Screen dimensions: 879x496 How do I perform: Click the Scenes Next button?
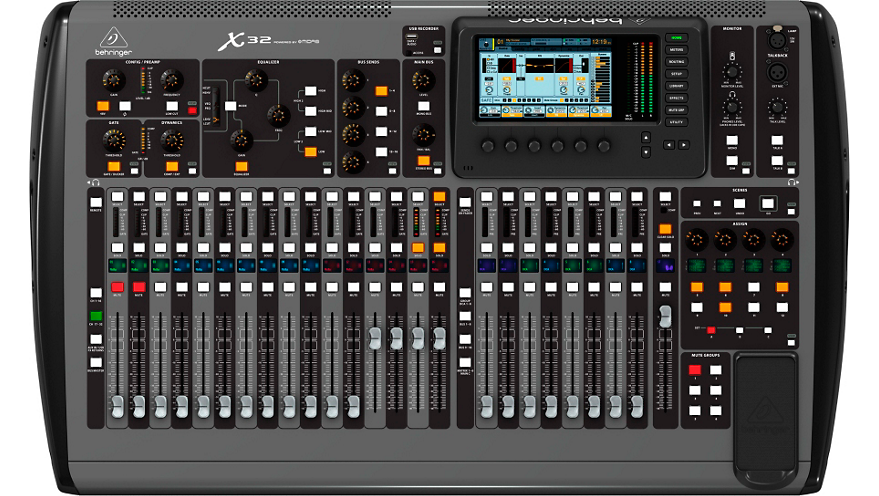click(717, 204)
